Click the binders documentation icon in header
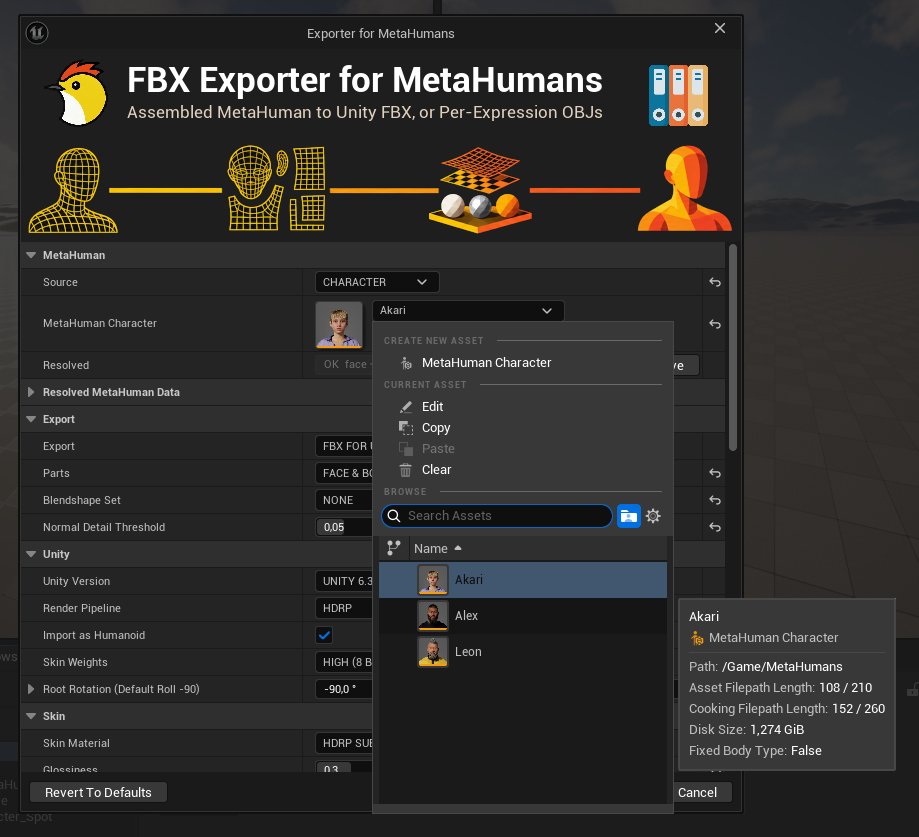 678,96
